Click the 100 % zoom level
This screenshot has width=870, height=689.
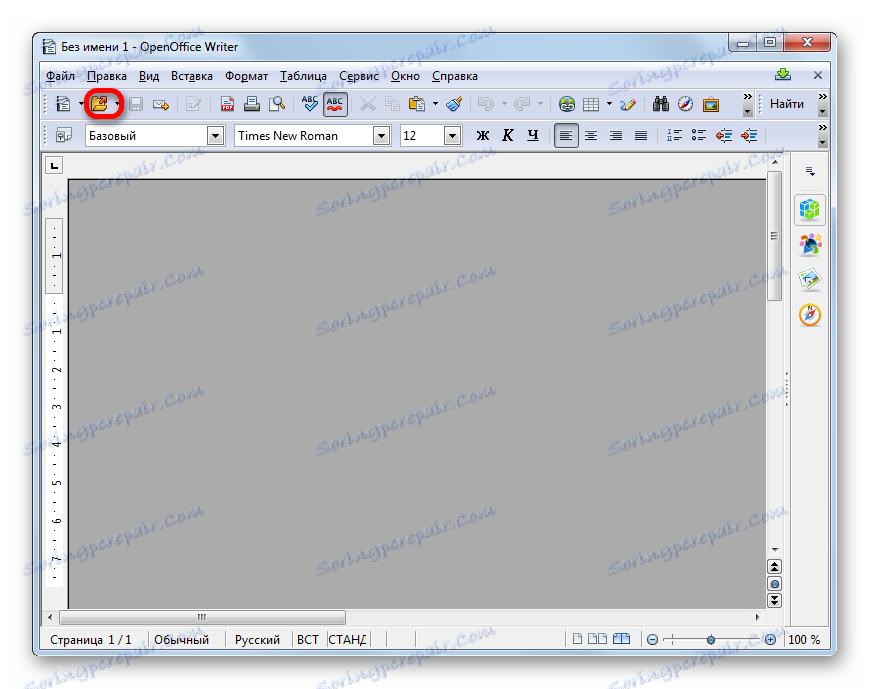[x=804, y=640]
